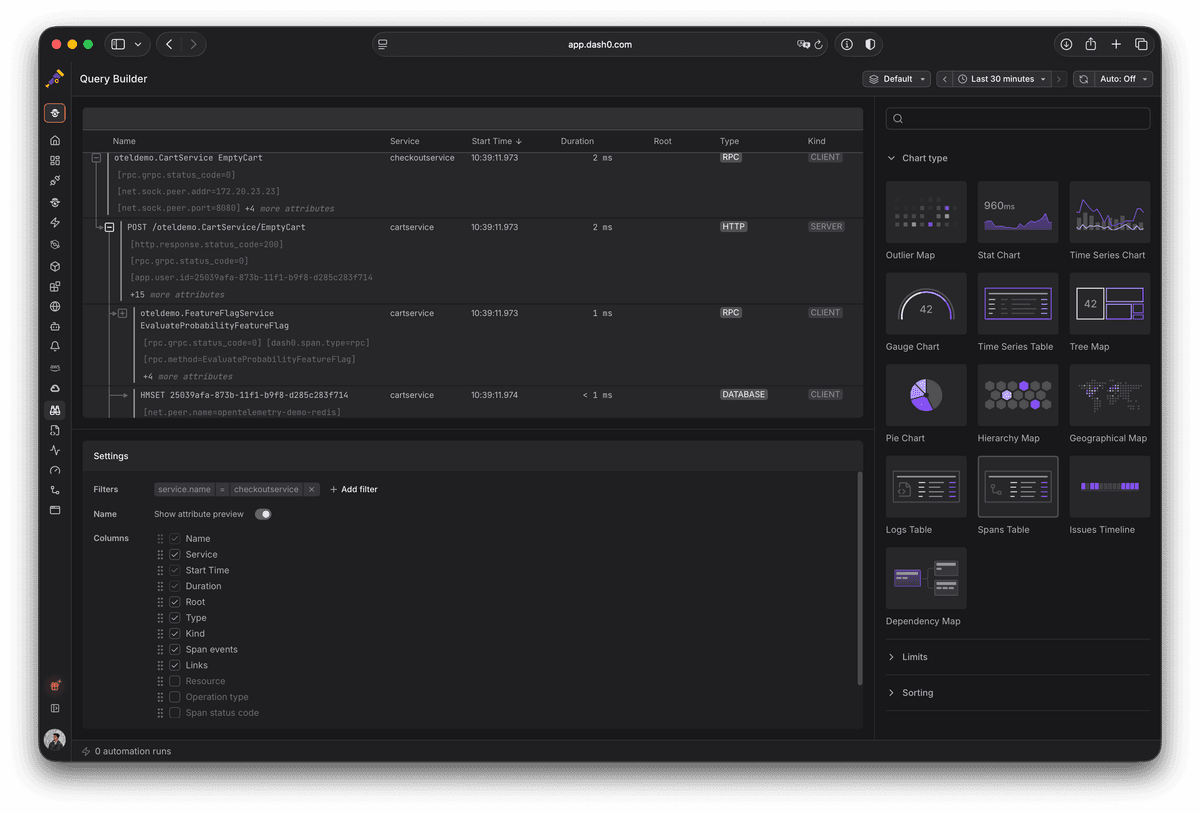The image size is (1200, 813).
Task: Click the gift icon near sidebar bottom
Action: pos(55,686)
